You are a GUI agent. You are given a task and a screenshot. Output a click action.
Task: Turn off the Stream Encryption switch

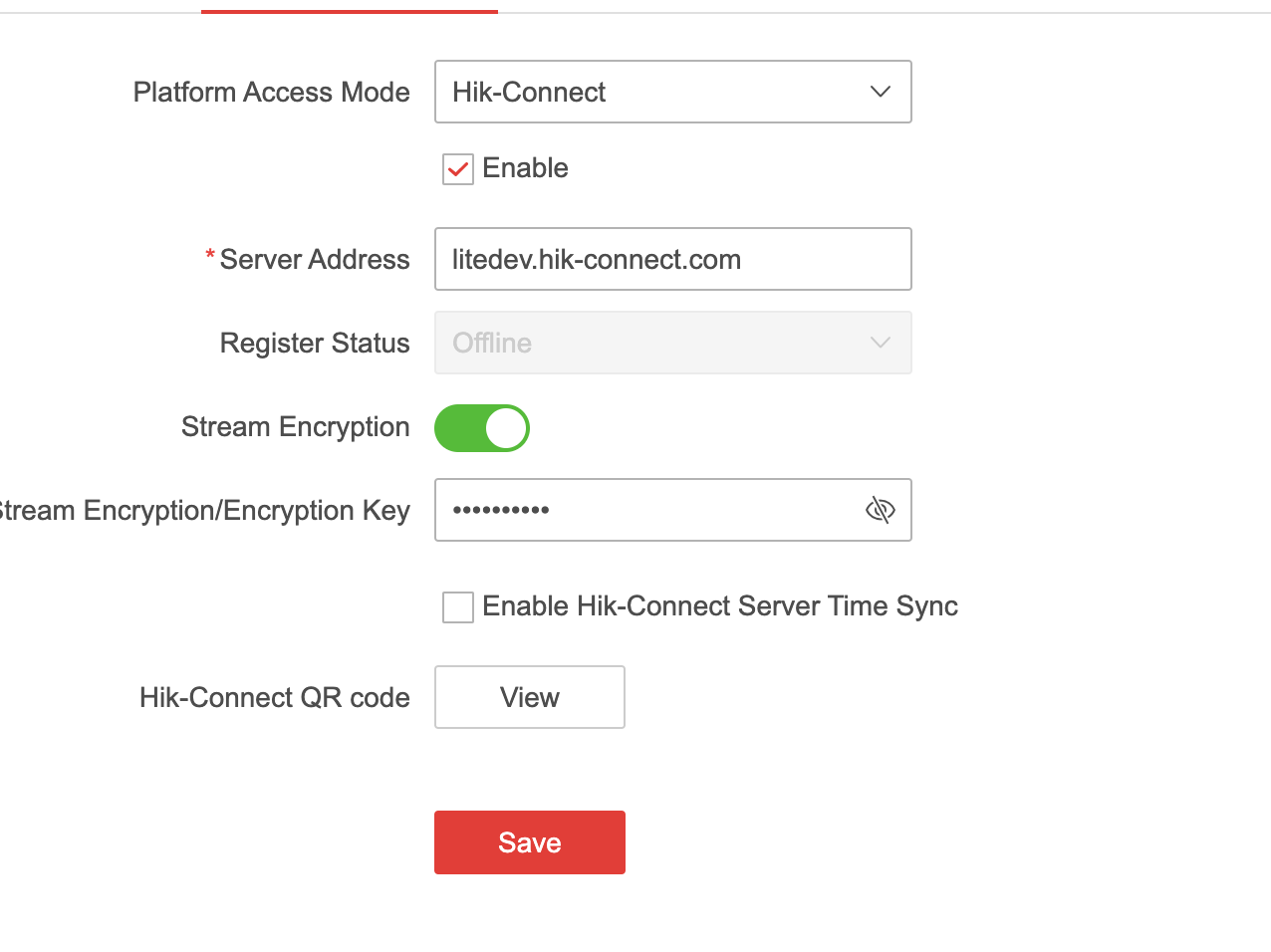pyautogui.click(x=481, y=428)
